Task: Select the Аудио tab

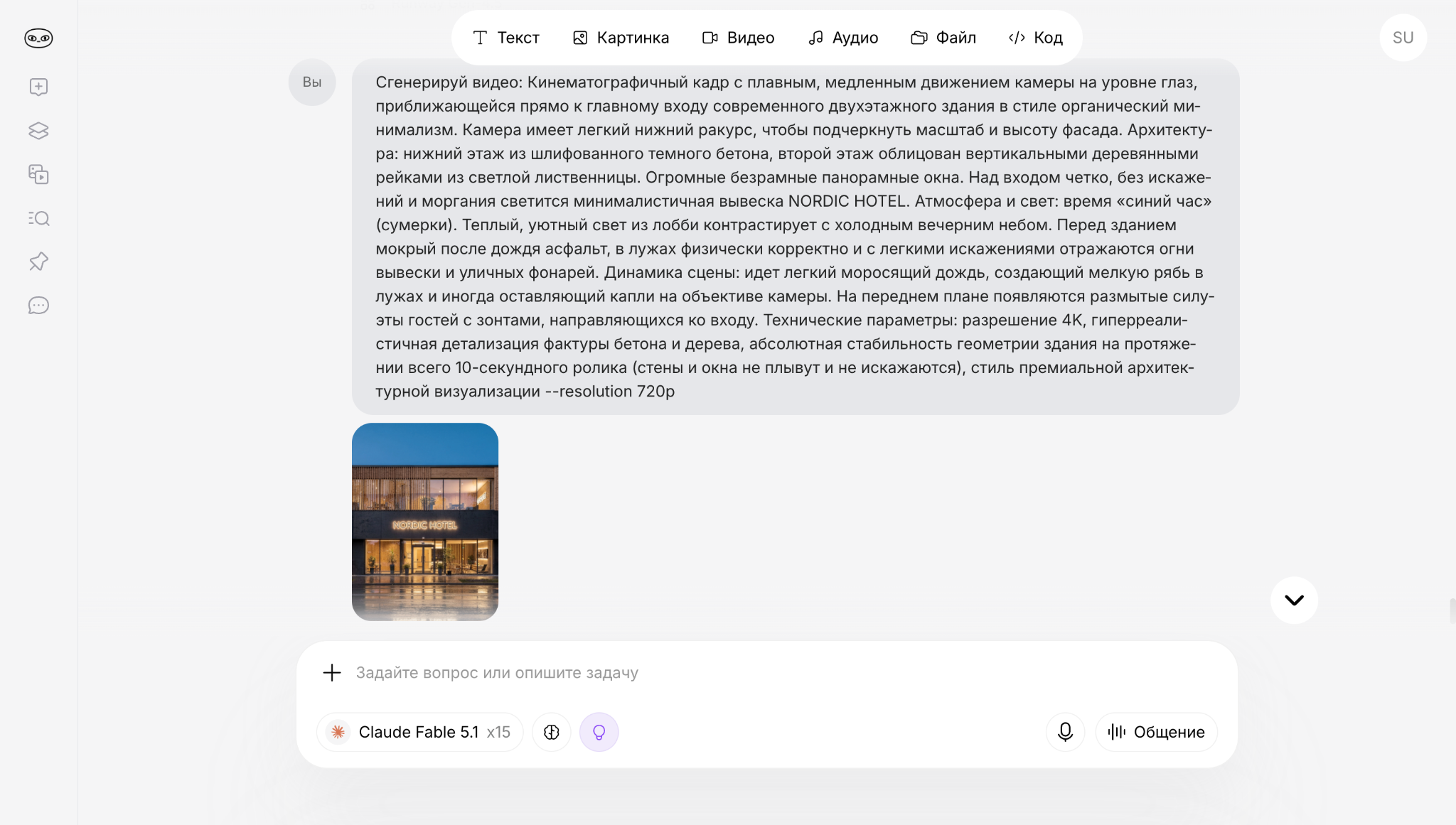Action: click(x=843, y=38)
